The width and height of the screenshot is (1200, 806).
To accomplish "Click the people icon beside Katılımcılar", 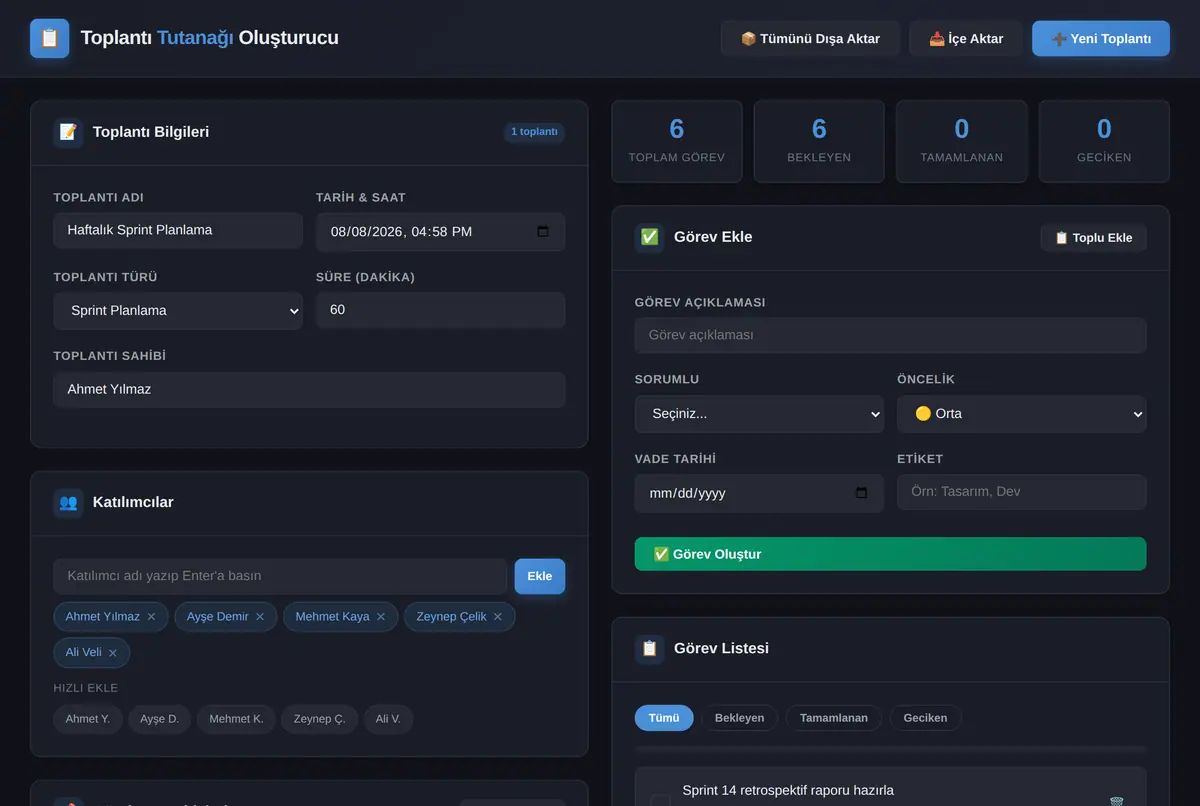I will point(68,502).
